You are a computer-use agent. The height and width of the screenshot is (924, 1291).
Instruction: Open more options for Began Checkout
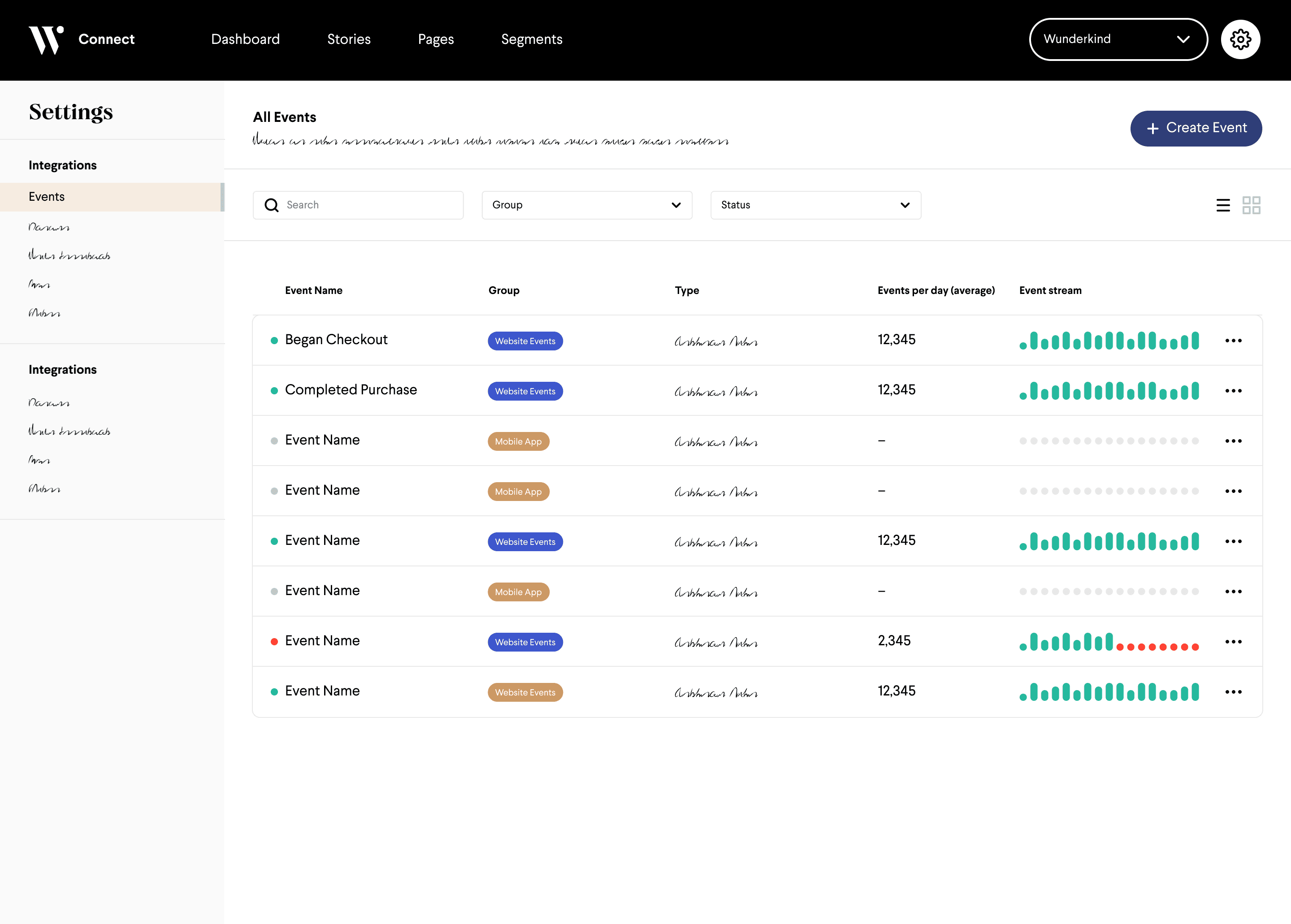click(1233, 340)
